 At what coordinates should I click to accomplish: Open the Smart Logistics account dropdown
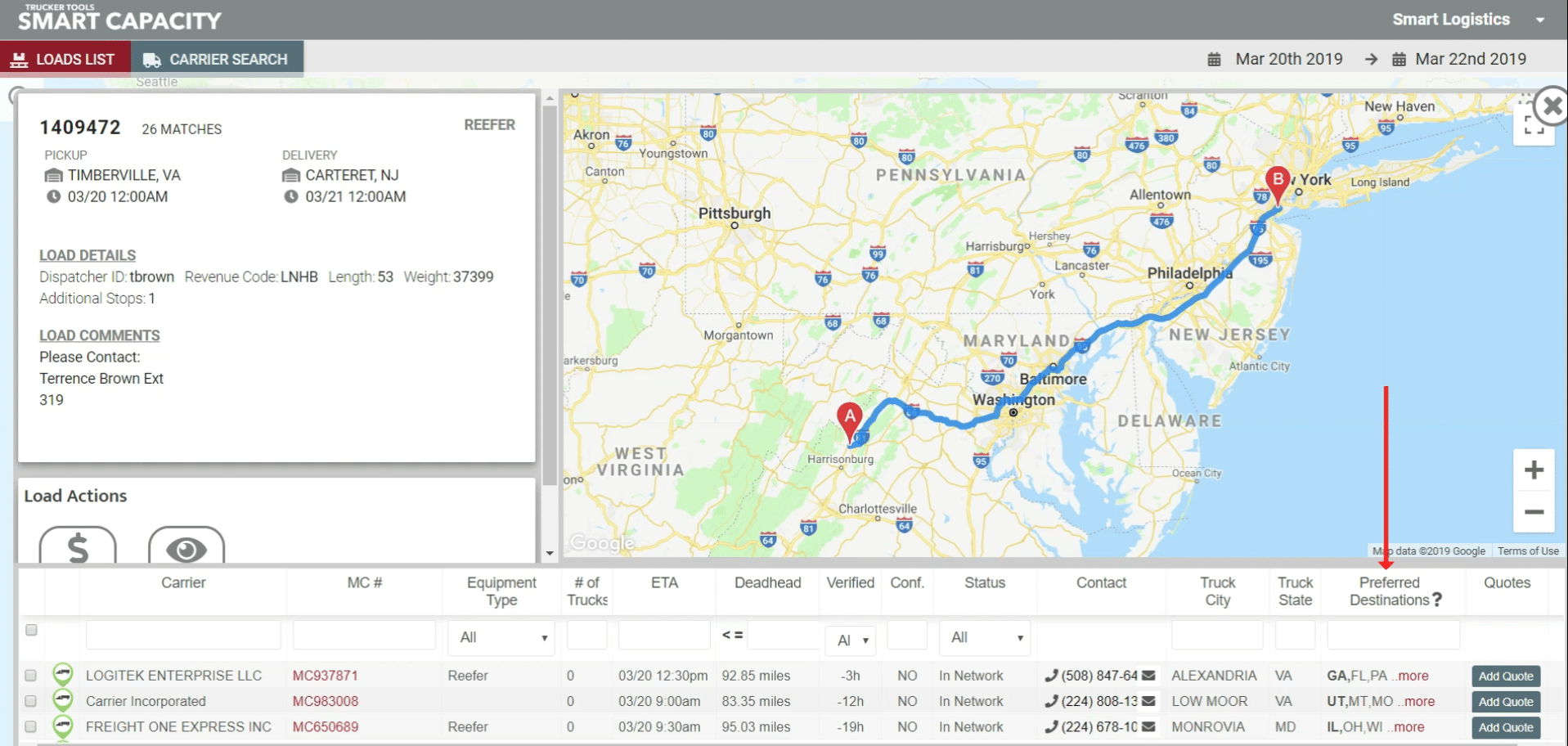tap(1468, 20)
